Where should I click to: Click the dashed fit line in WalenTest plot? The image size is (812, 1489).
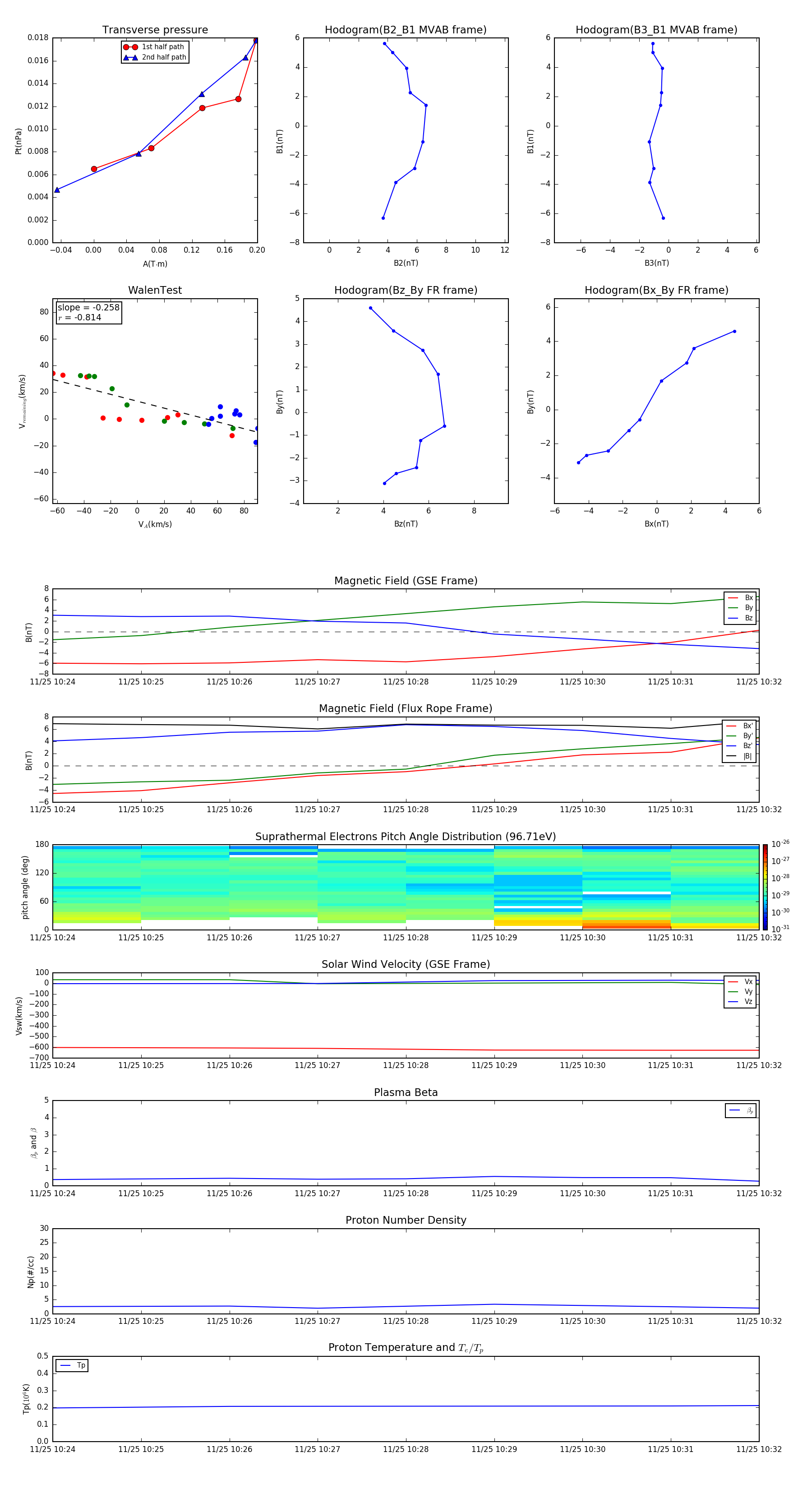pos(154,405)
